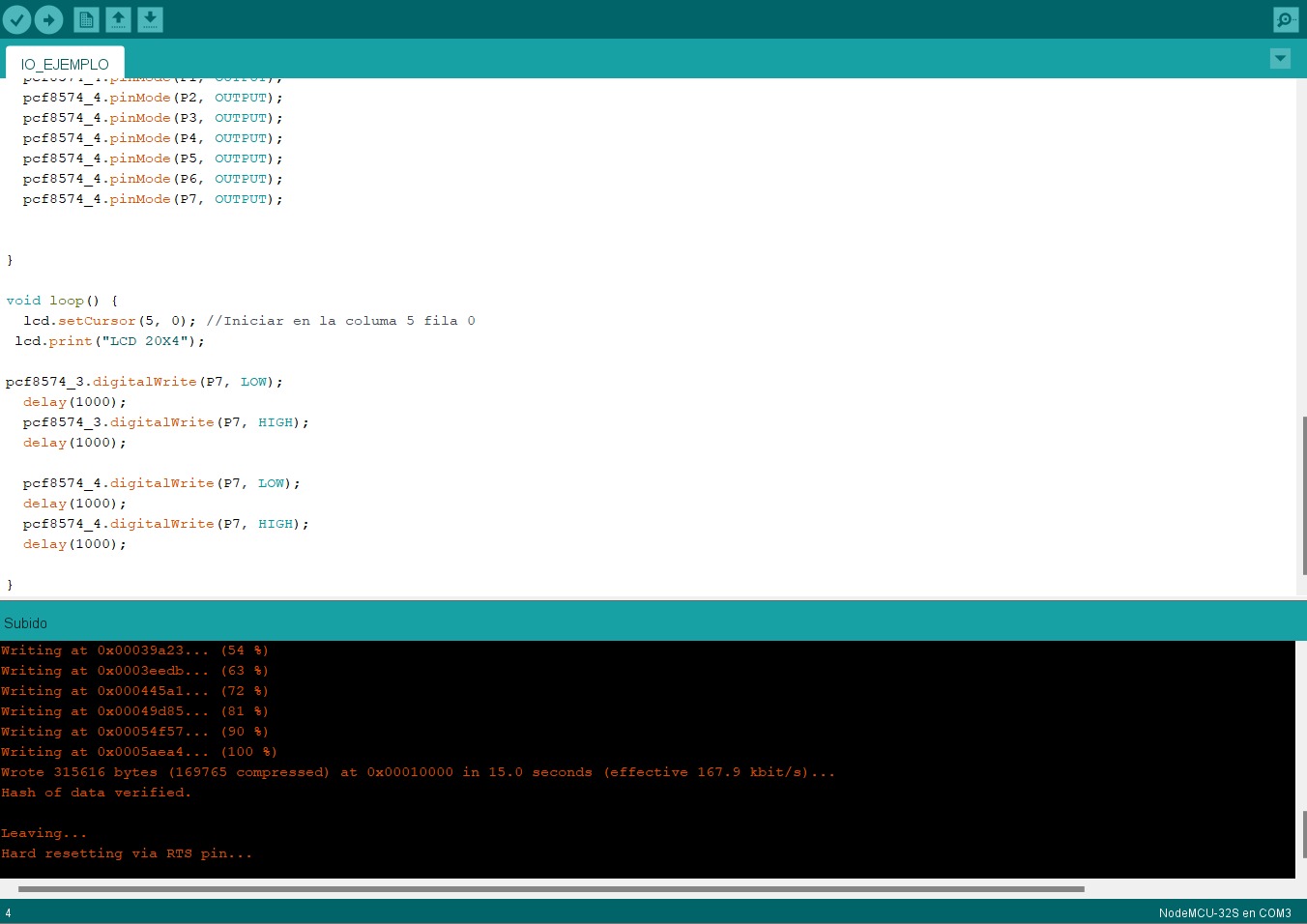Click the NodeMCU-32S en COM3 board label

[x=1224, y=913]
